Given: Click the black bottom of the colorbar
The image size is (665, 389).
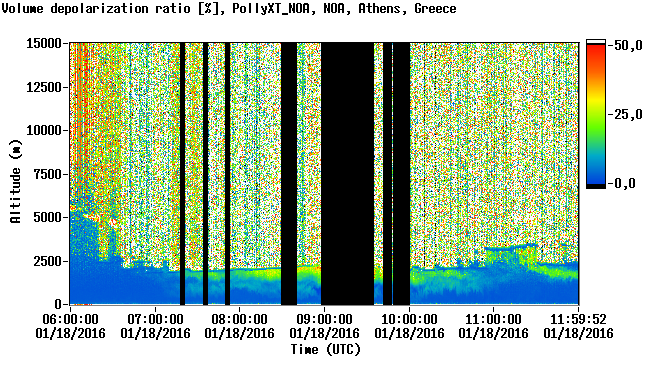Looking at the screenshot, I should coord(596,186).
